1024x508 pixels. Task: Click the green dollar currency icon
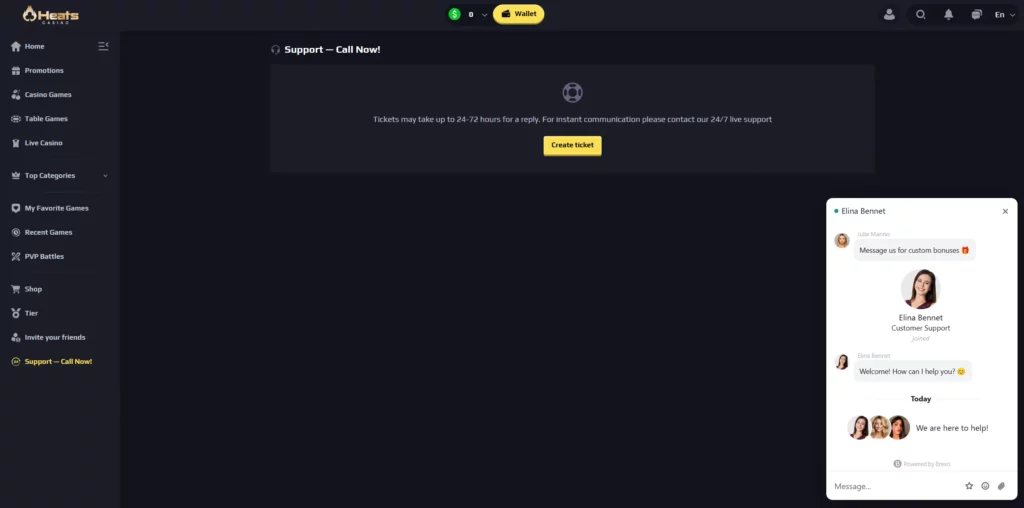[x=455, y=14]
